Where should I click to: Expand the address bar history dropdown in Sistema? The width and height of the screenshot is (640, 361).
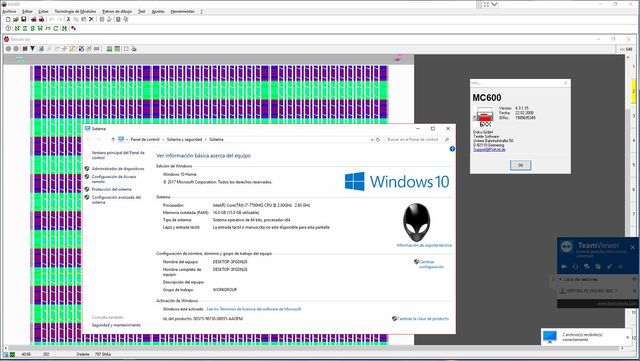[x=372, y=140]
